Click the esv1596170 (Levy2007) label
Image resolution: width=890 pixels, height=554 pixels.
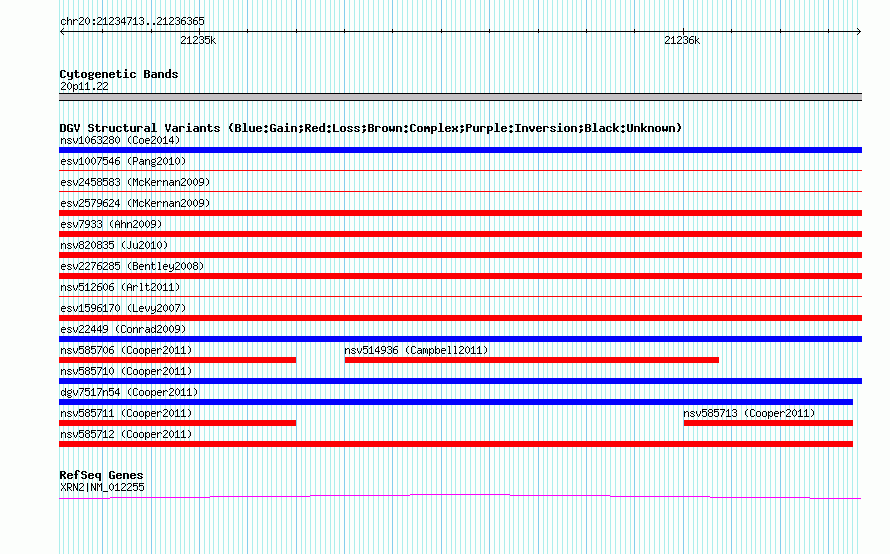123,308
